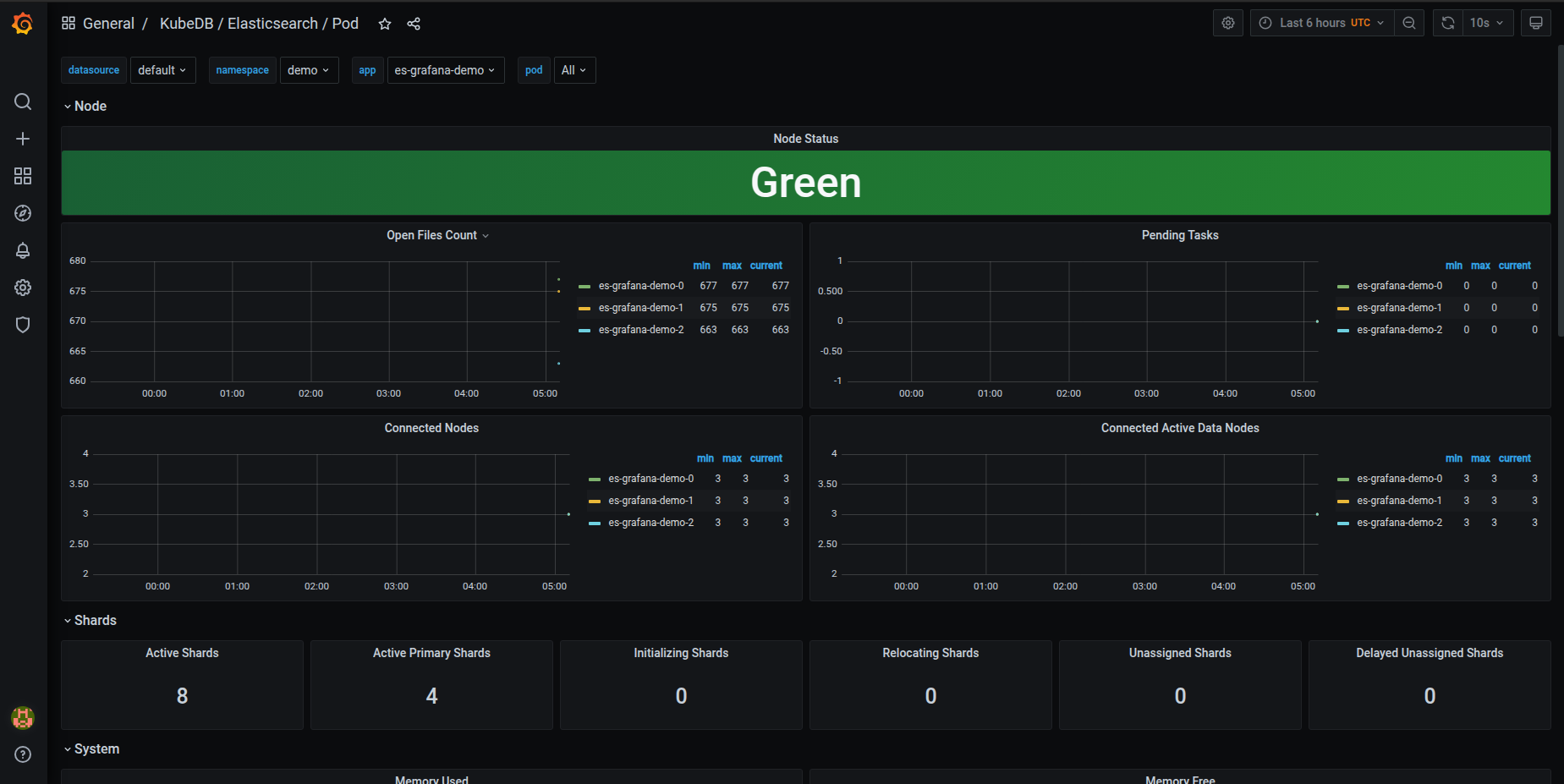The image size is (1564, 784).
Task: Toggle es-grafana-demo-2 series in Pending Tasks
Action: click(1399, 330)
